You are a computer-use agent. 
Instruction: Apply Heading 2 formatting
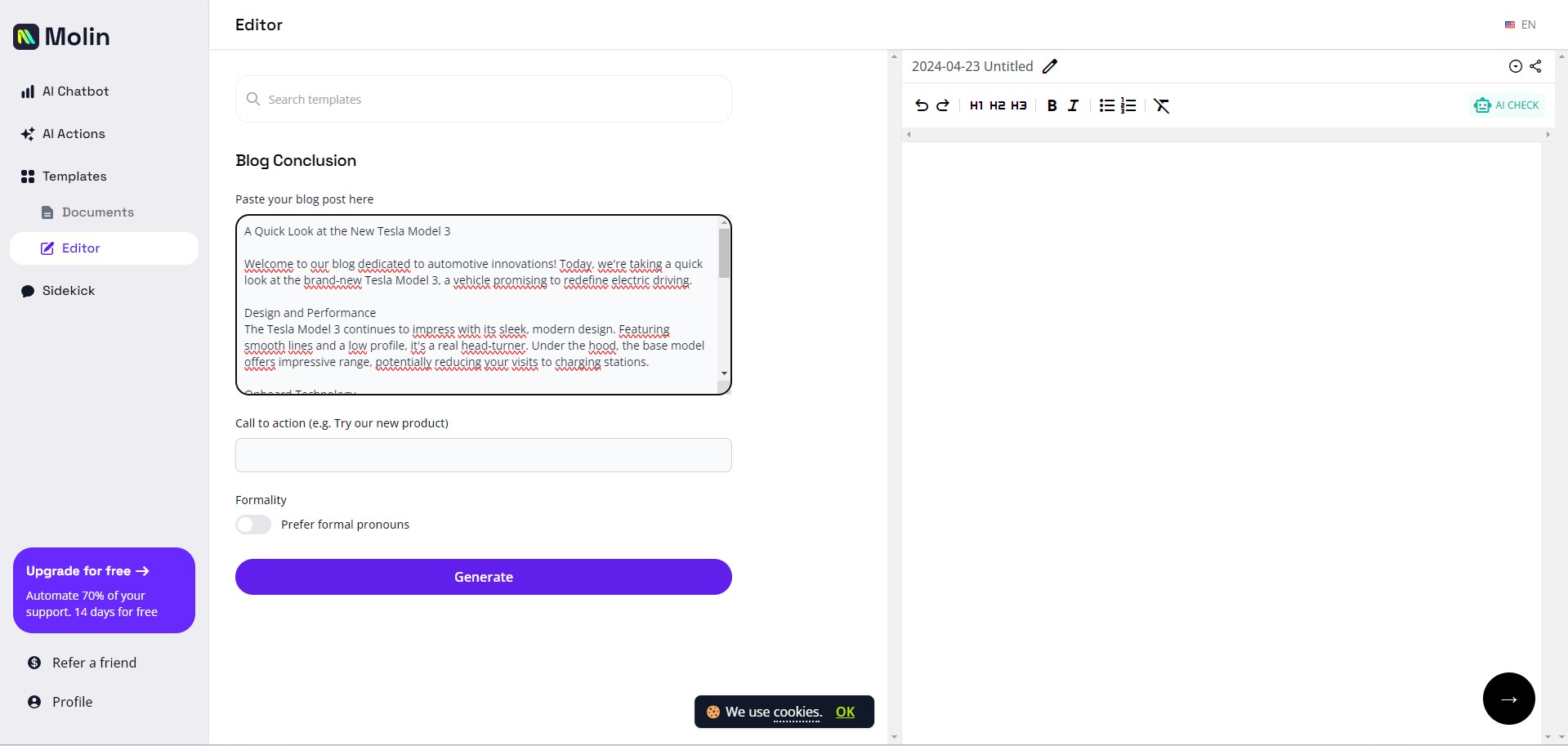point(998,105)
